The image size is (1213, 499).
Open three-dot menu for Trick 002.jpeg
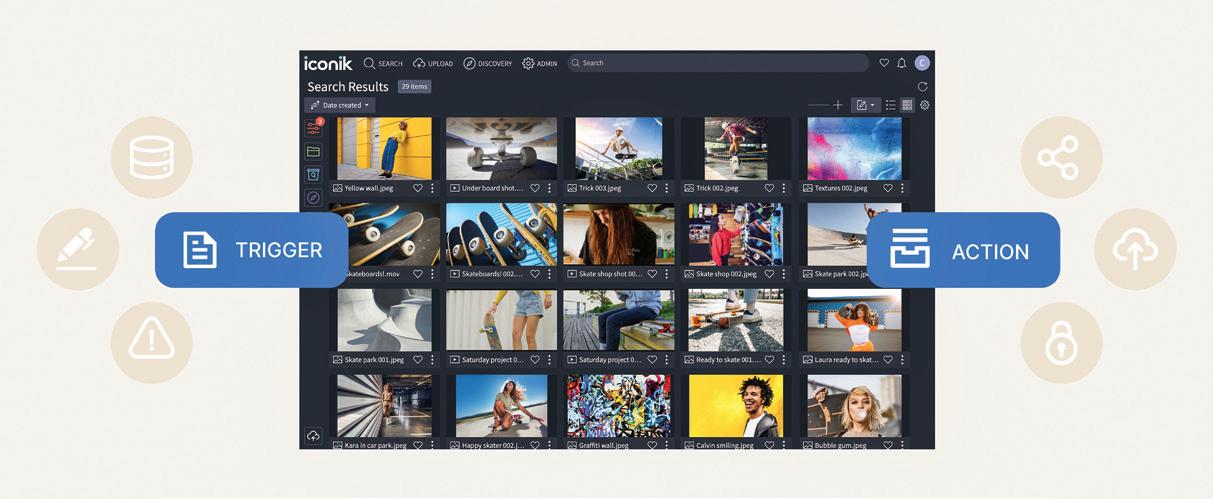click(784, 188)
